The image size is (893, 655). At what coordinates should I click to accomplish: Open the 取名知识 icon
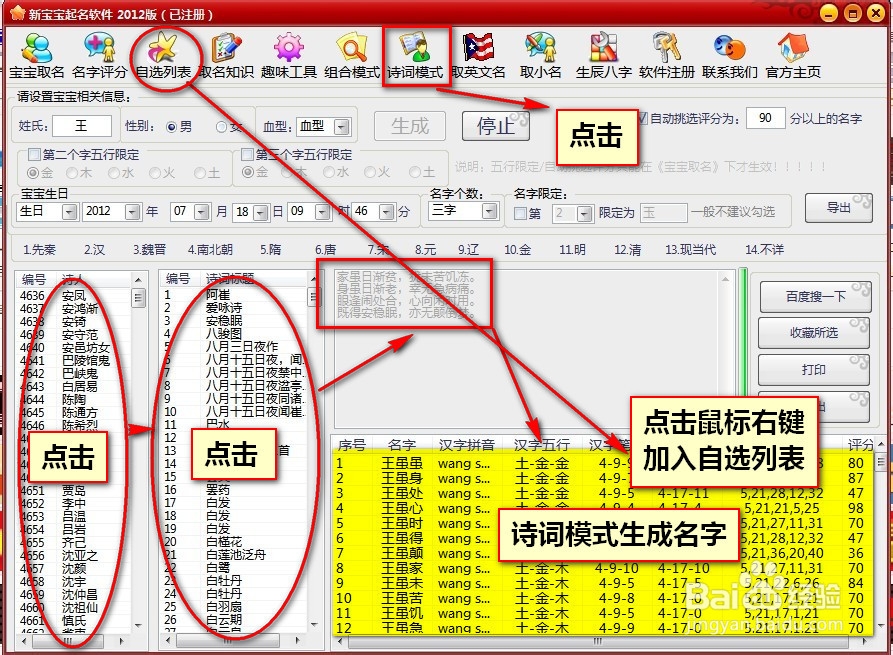click(226, 56)
